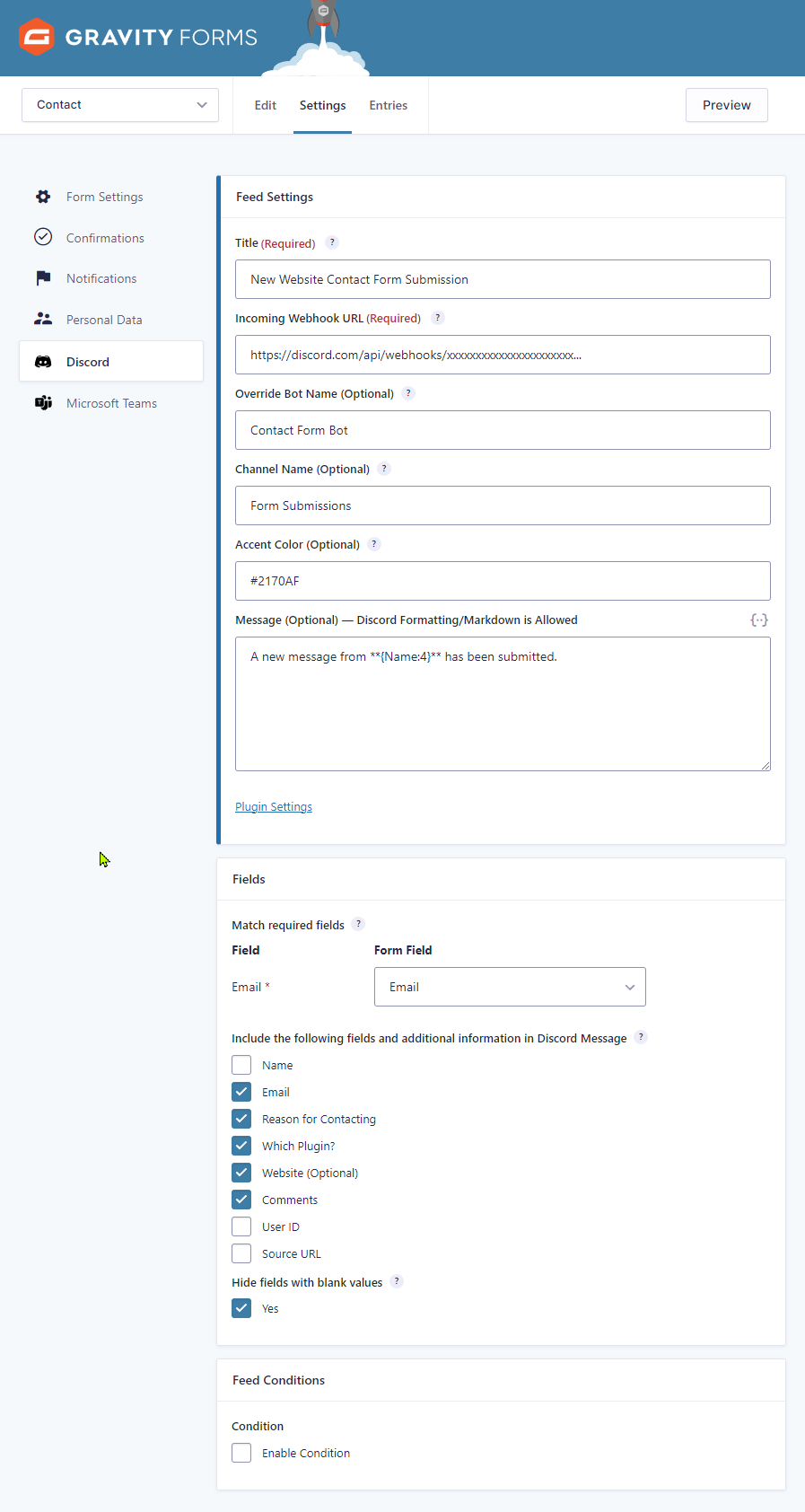
Task: Click the Gravity Forms logo icon
Action: 37,37
